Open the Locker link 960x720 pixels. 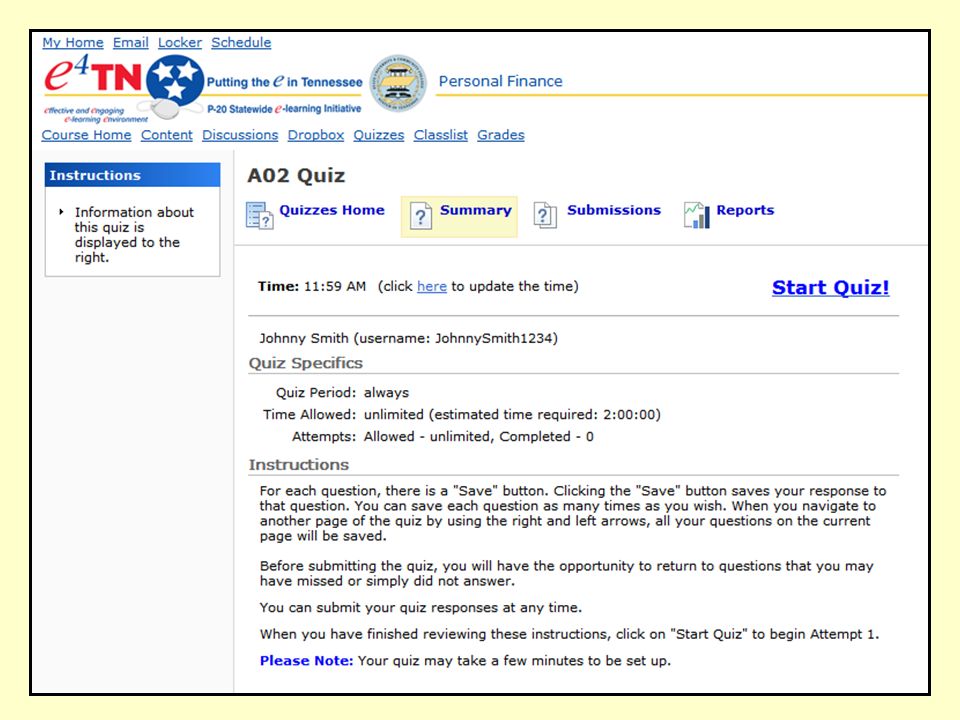(x=180, y=43)
